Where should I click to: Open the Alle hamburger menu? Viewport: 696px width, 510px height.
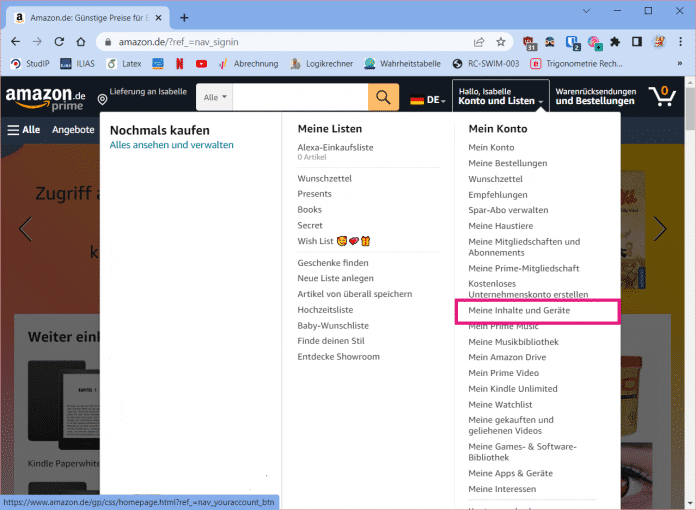tap(24, 130)
